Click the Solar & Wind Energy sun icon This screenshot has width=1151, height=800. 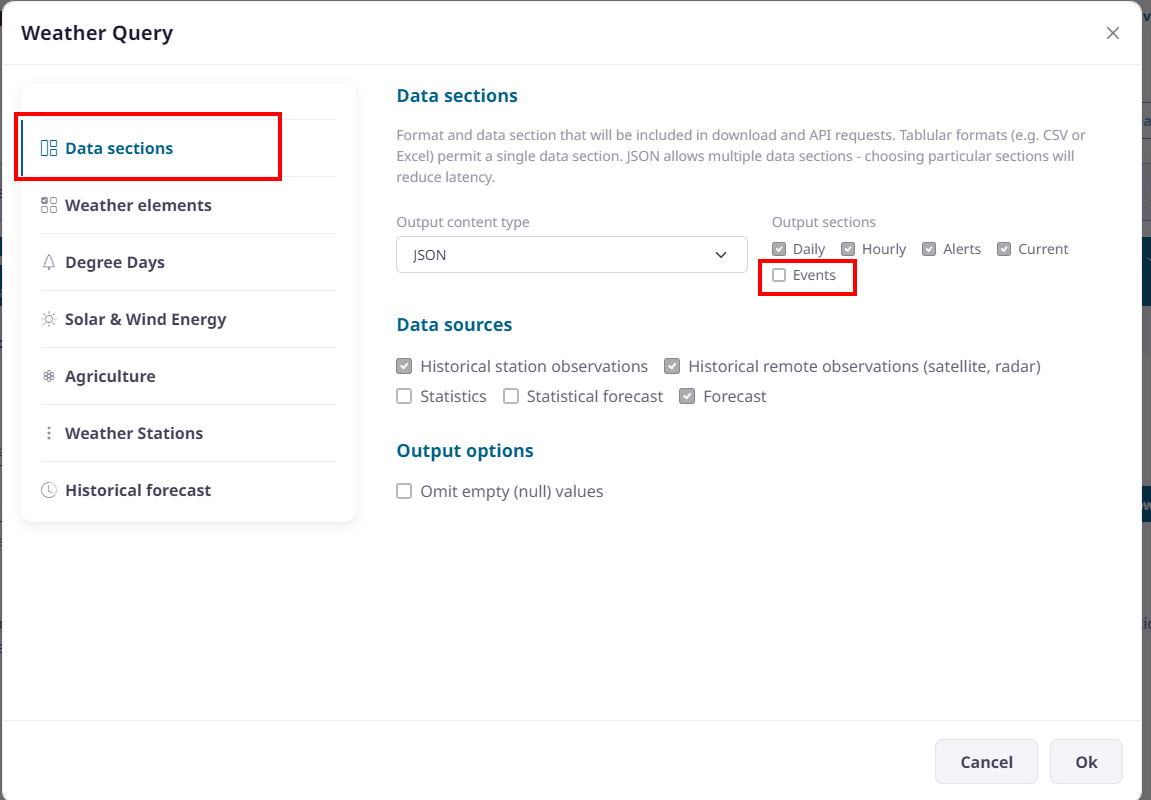(x=49, y=319)
